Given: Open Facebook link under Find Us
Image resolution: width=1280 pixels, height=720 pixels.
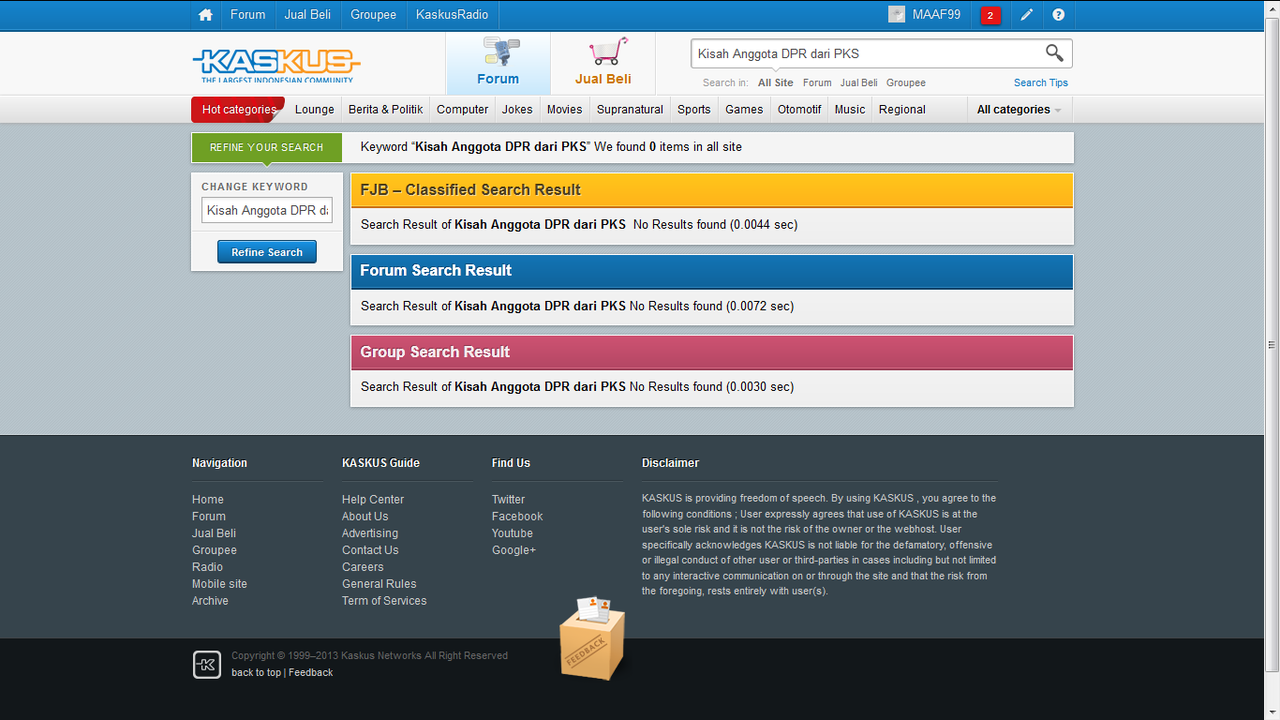Looking at the screenshot, I should click(517, 517).
